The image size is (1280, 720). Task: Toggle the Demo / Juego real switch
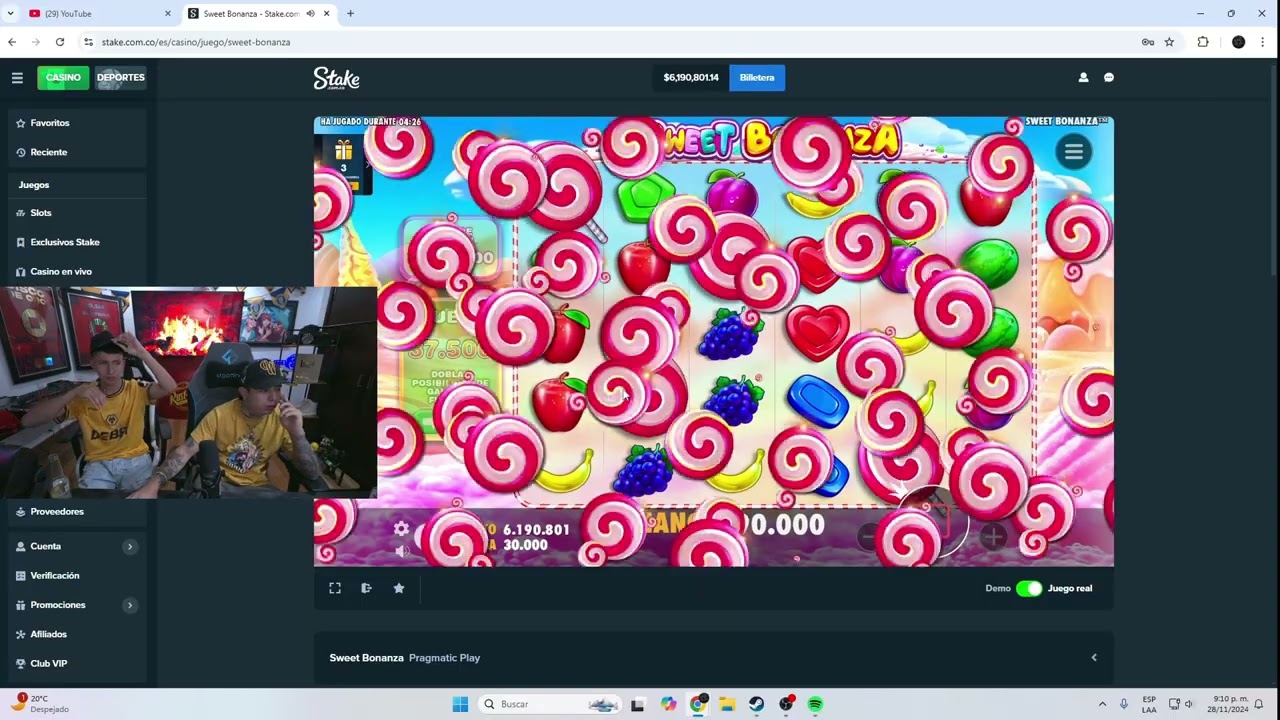[x=1029, y=588]
